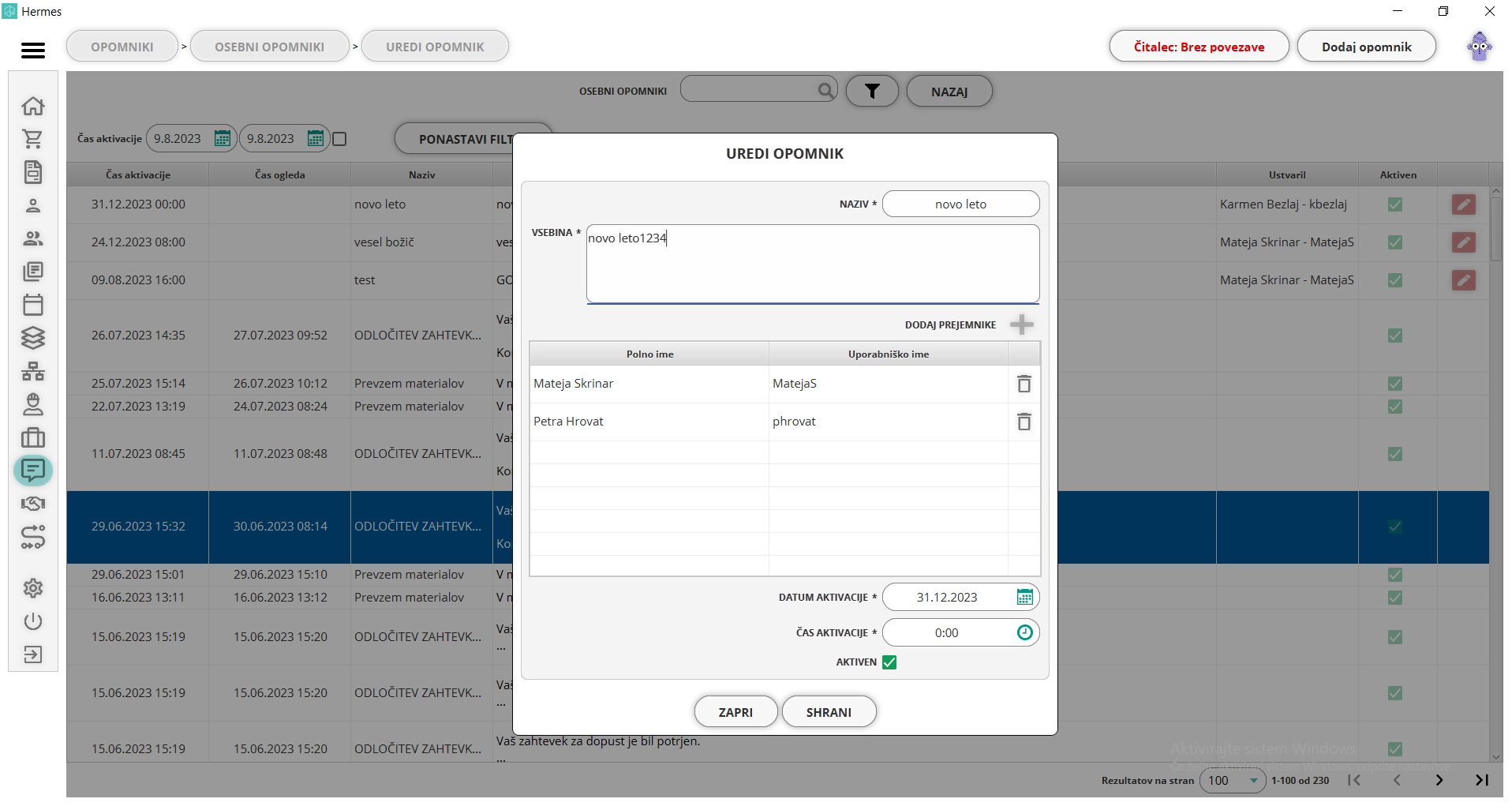This screenshot has height=810, width=1512.
Task: Go to the OPOMNIKI breadcrumb
Action: [x=122, y=47]
